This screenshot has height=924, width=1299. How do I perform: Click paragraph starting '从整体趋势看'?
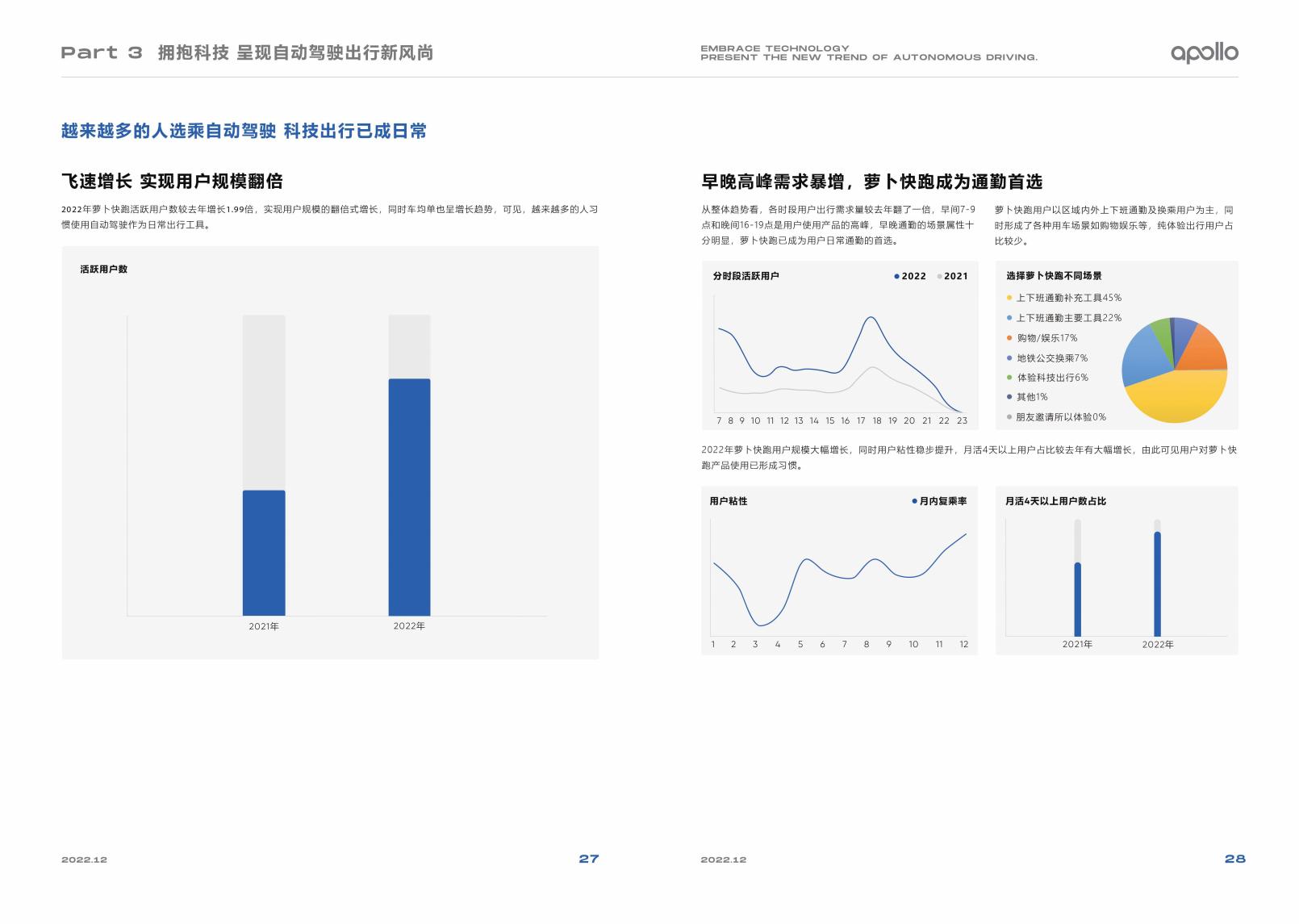coord(838,225)
